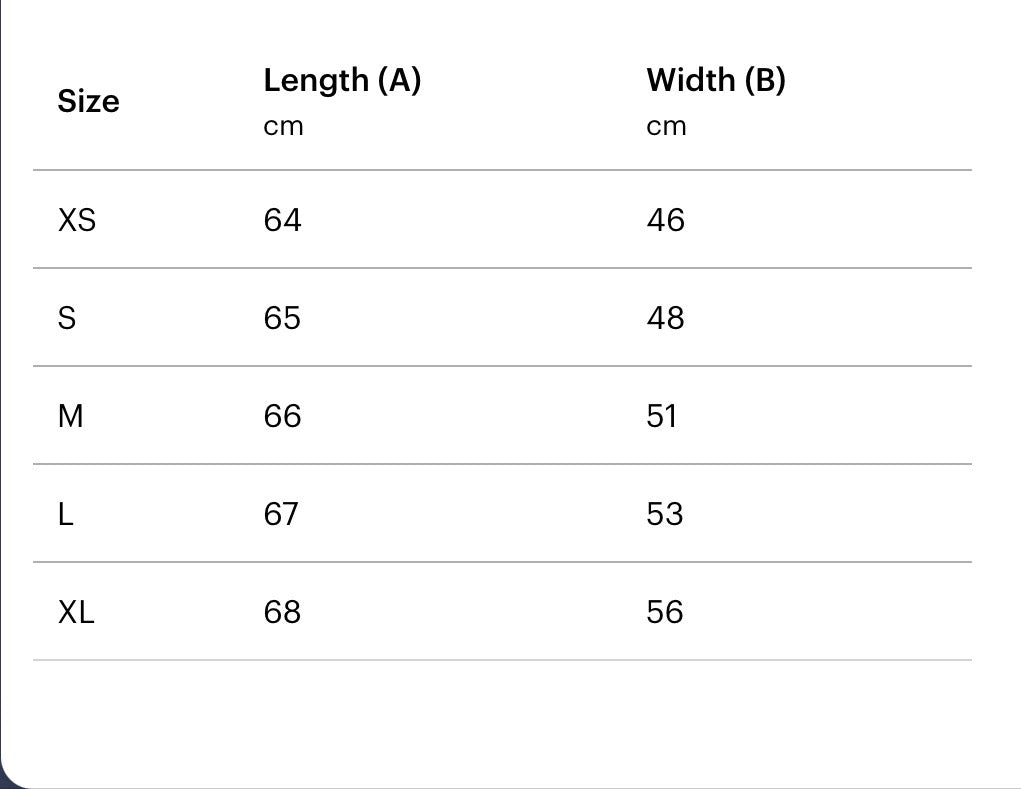Click the S length value 65

click(282, 317)
